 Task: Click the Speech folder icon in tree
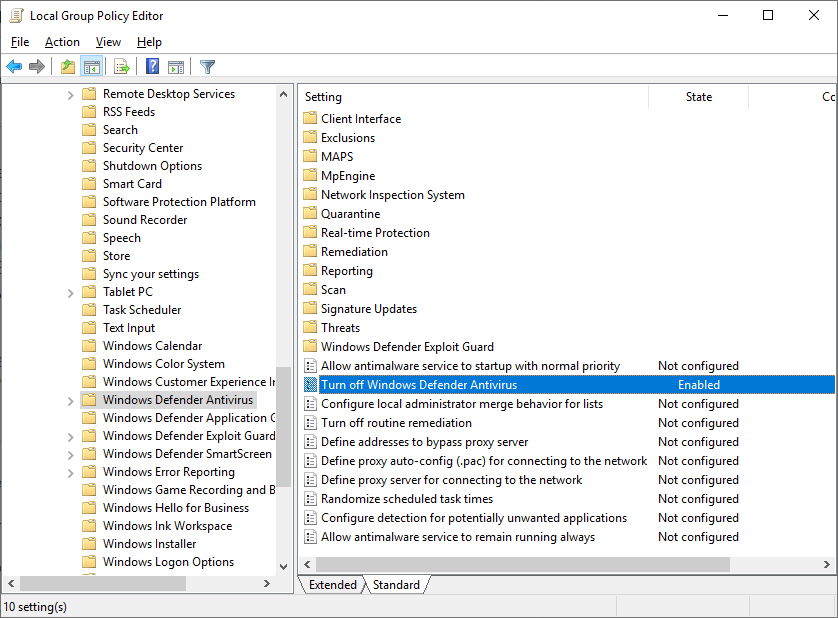(x=89, y=237)
